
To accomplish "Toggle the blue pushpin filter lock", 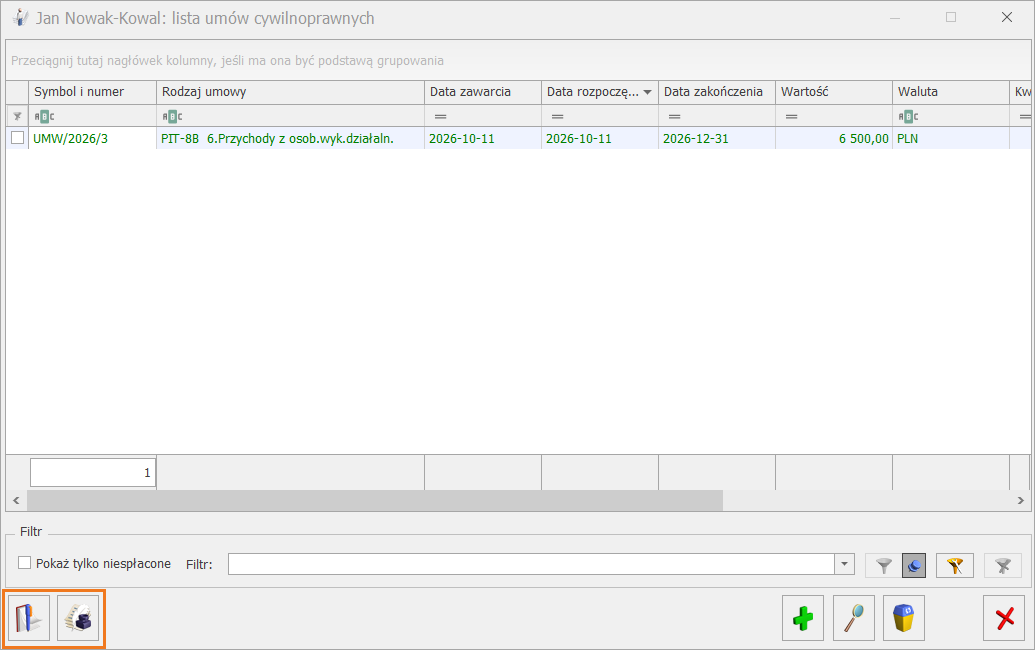I will pyautogui.click(x=914, y=566).
